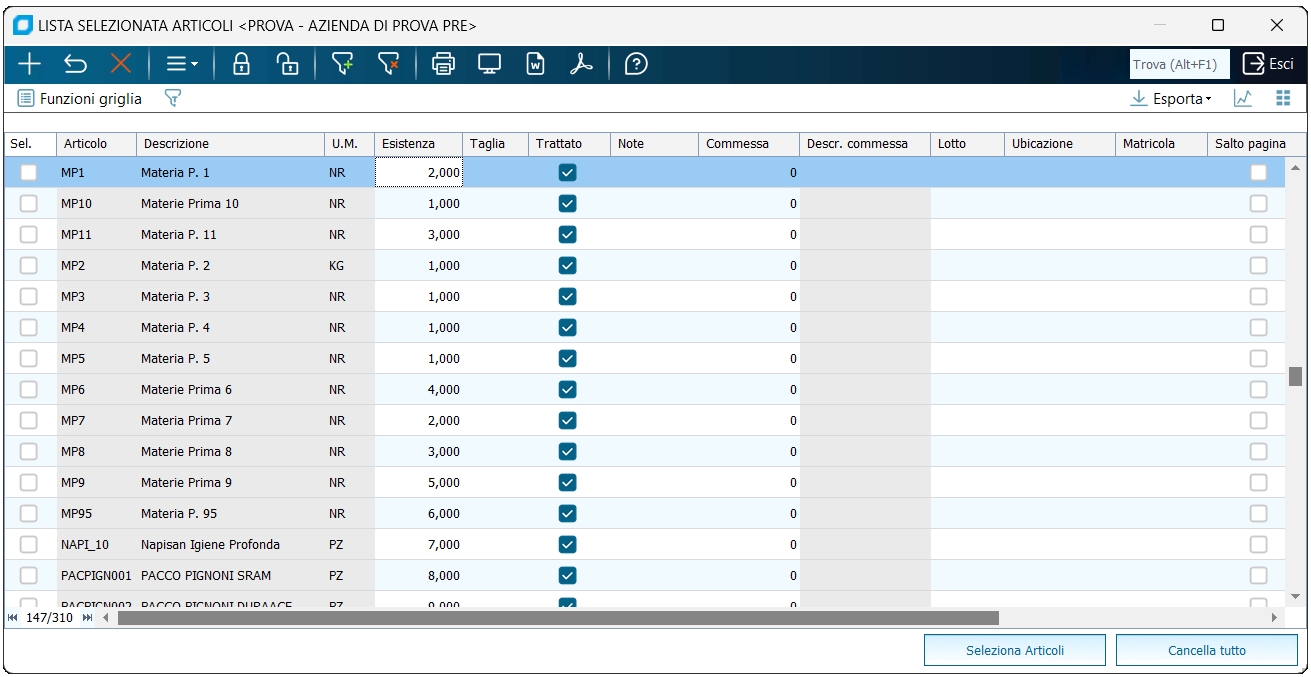Open the Funzioni griglia menu
The image size is (1311, 677).
81,99
